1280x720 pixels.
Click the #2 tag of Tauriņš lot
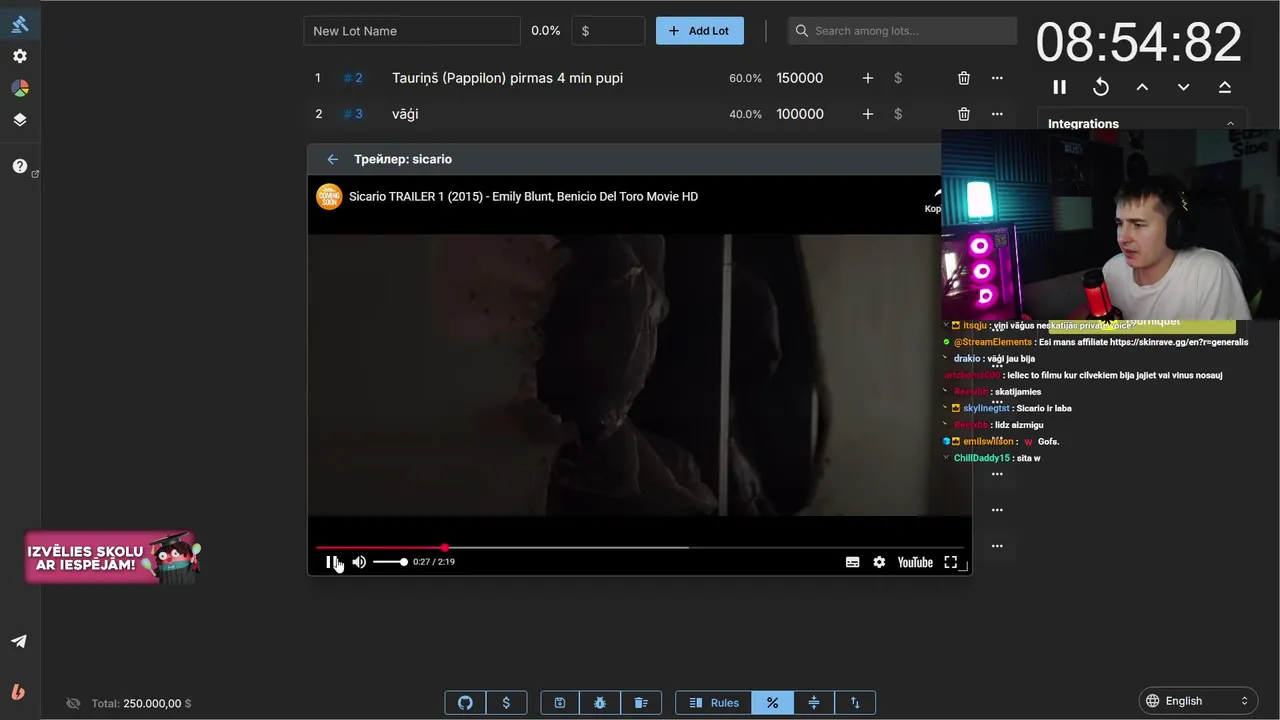353,78
